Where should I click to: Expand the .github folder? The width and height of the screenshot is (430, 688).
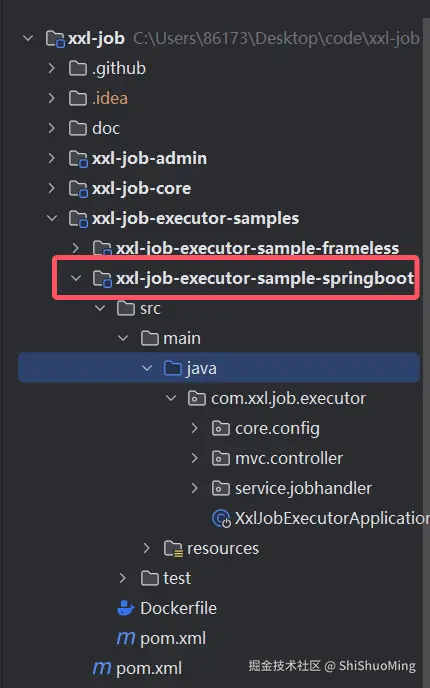click(51, 68)
